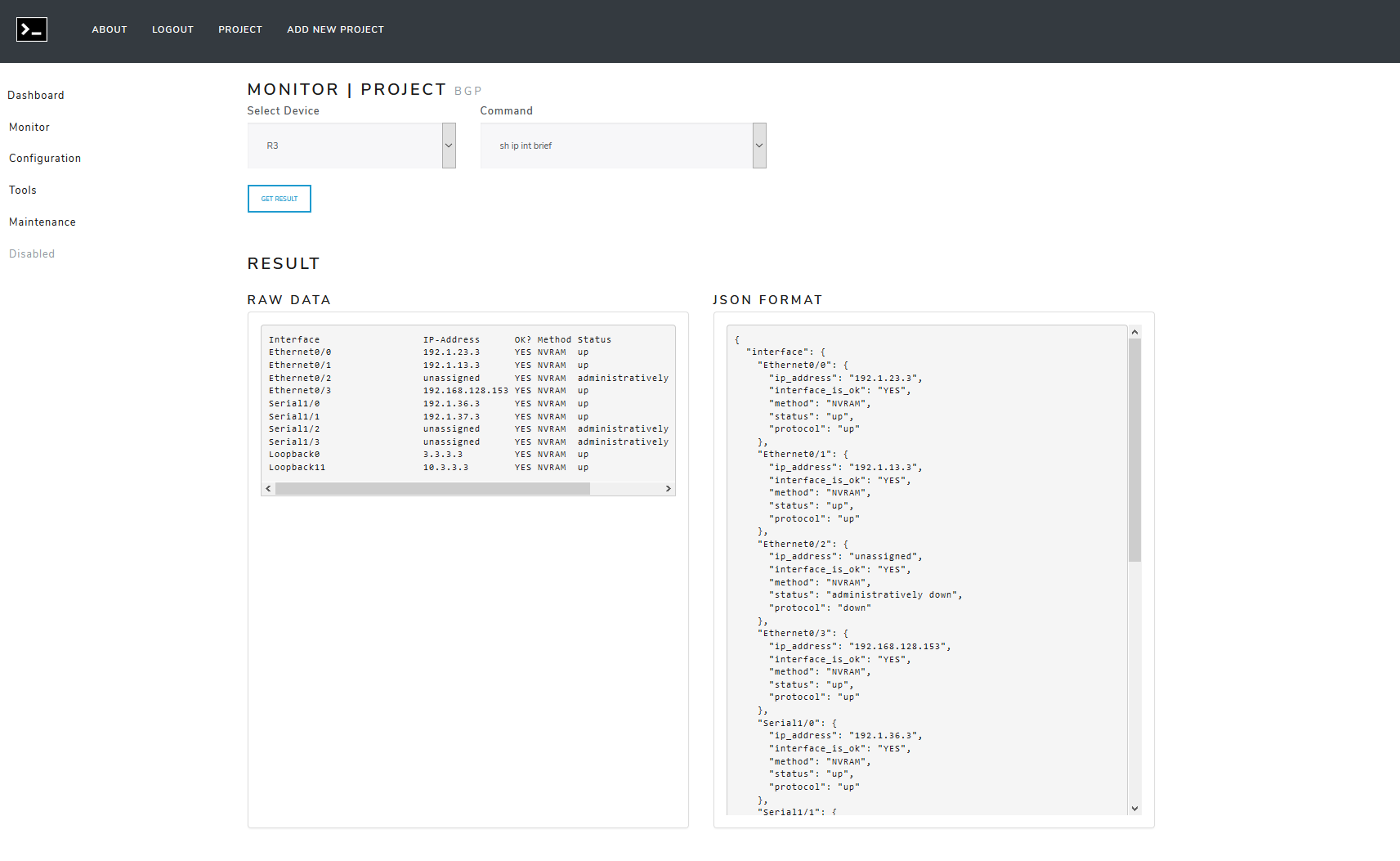The image size is (1400, 861).
Task: Click LOGOUT in the top bar
Action: click(x=172, y=29)
